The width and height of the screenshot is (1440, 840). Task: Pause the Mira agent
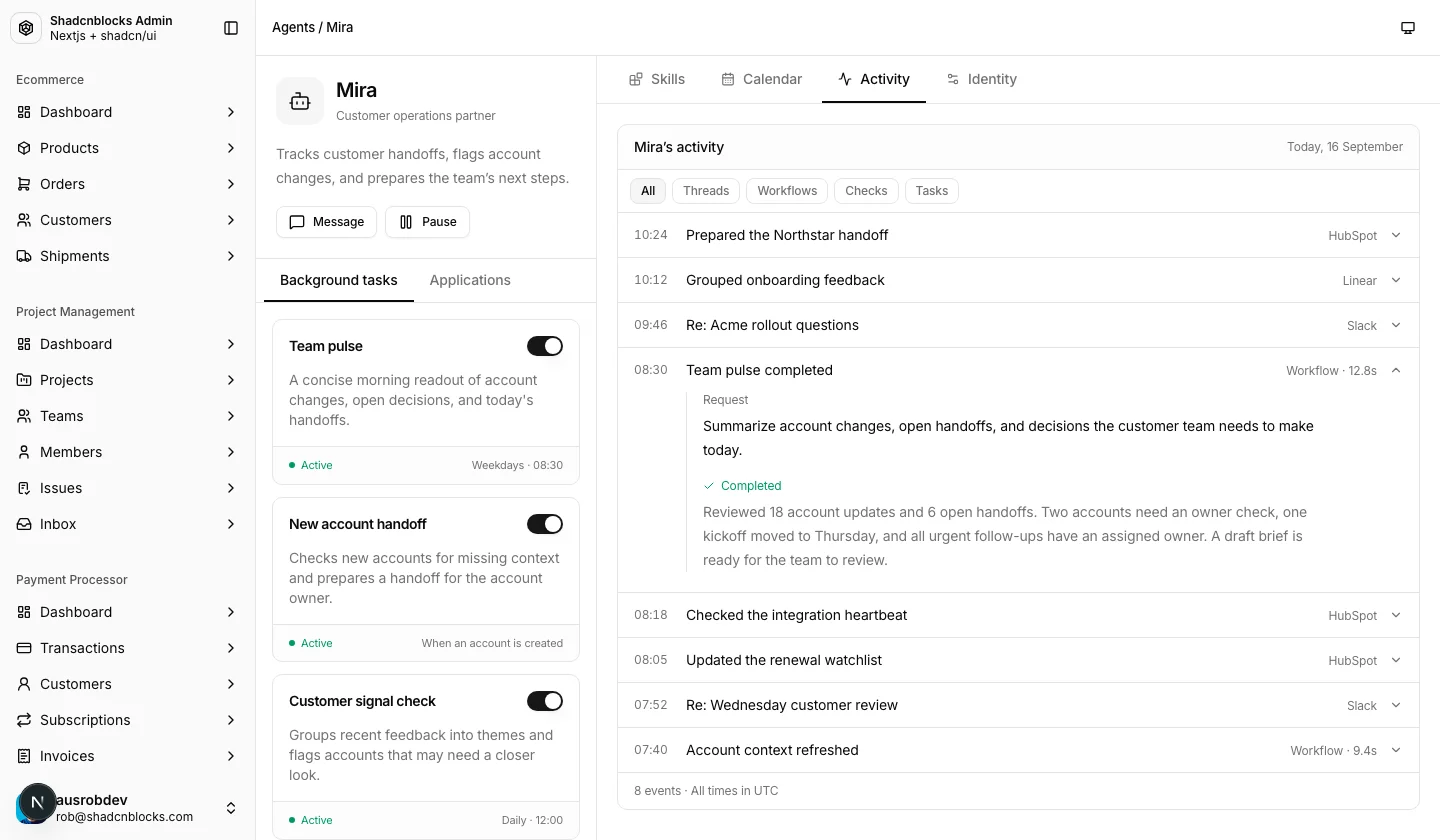(427, 222)
